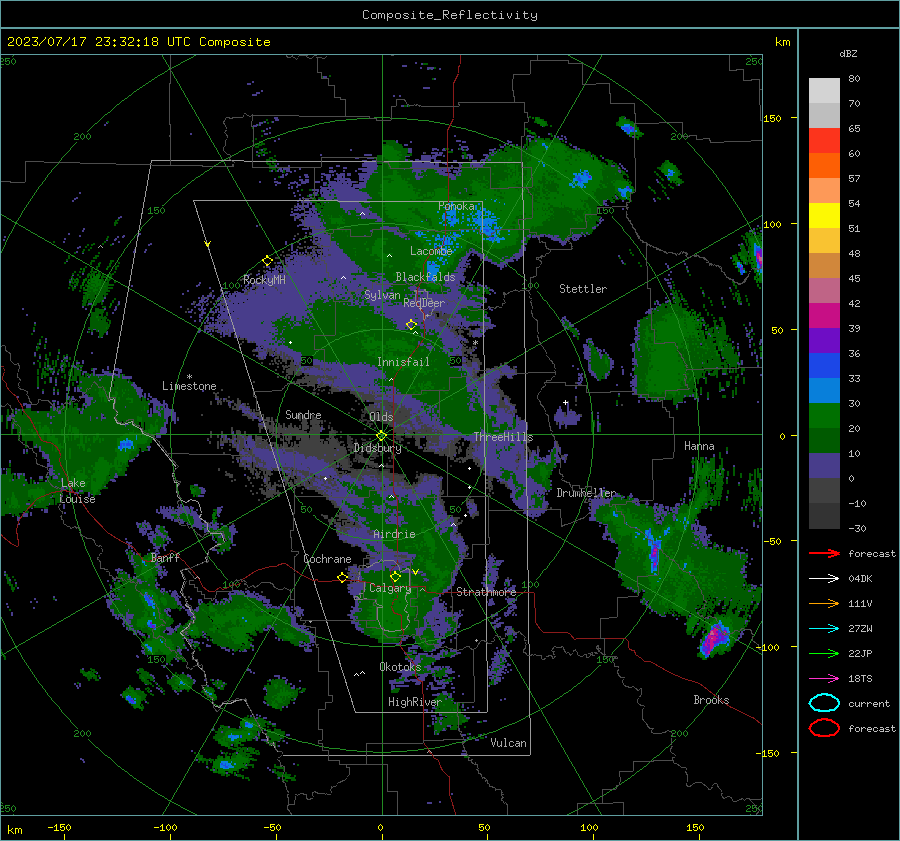The width and height of the screenshot is (900, 841).
Task: Click the red 'forecast' ellipse icon
Action: pos(824,728)
